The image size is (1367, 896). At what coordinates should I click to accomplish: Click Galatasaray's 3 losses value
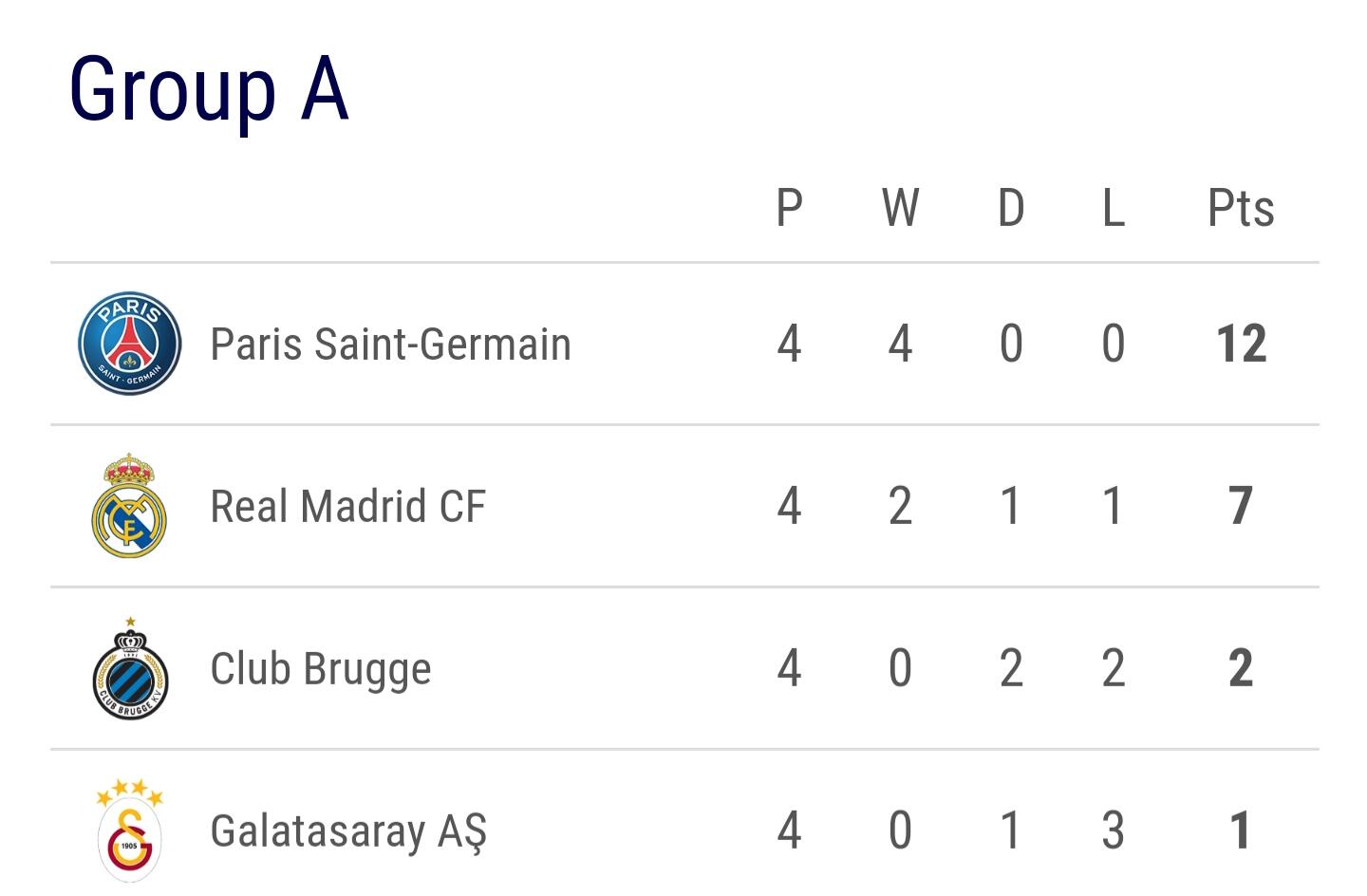(1114, 831)
